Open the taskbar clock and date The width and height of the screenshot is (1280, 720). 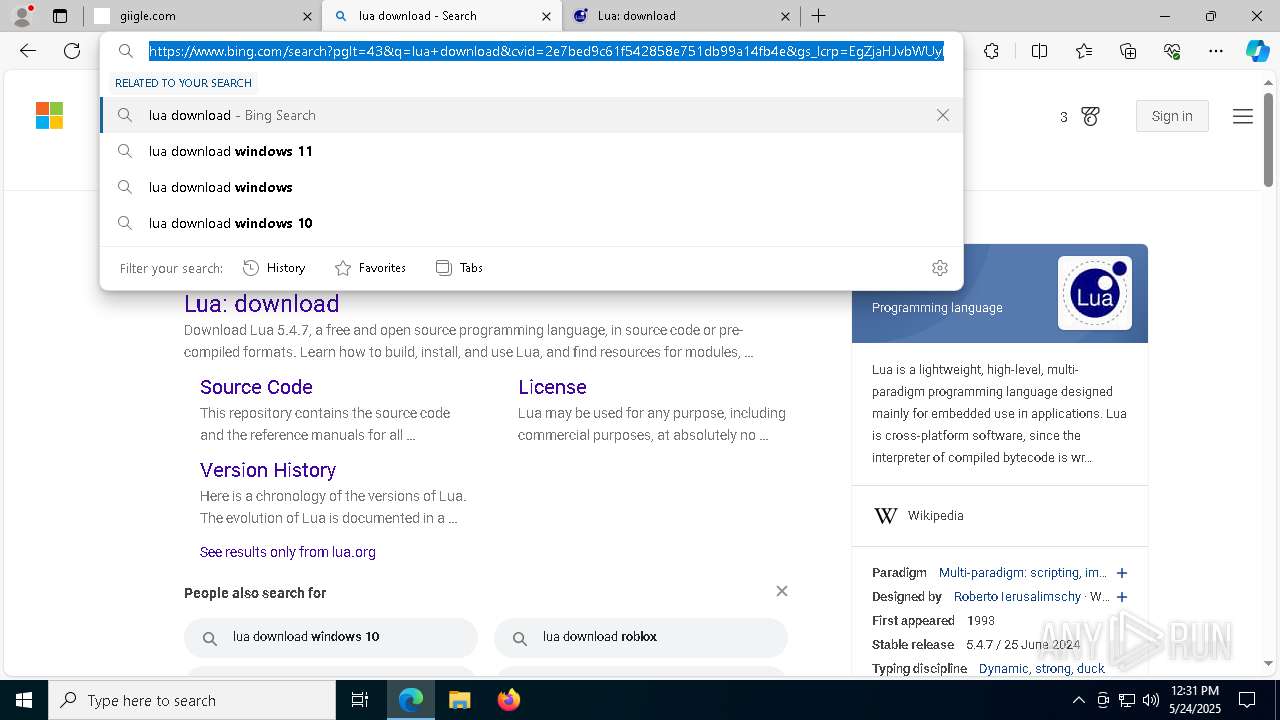(1195, 700)
